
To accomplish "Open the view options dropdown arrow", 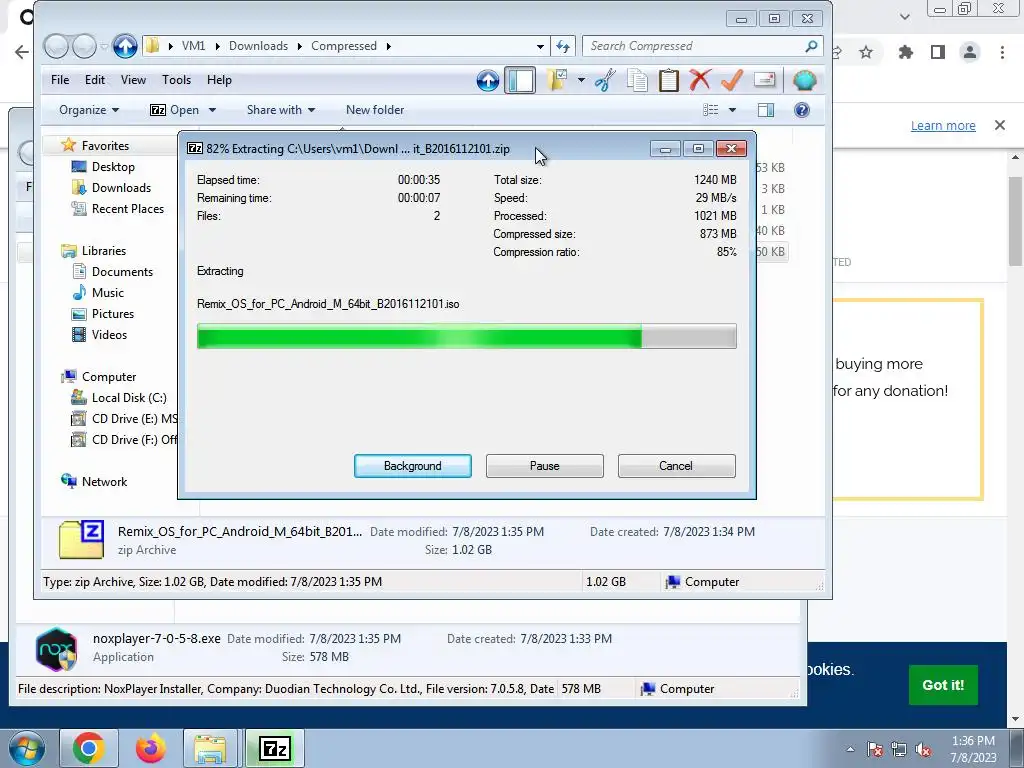I will (732, 110).
